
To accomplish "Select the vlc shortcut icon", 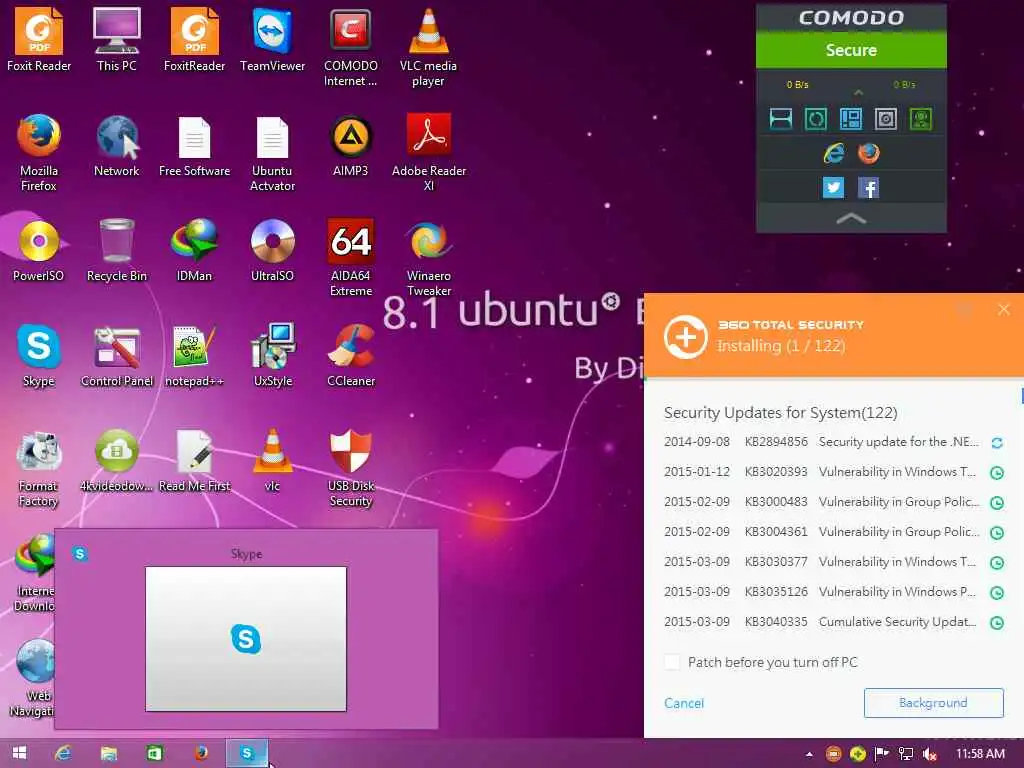I will pyautogui.click(x=272, y=460).
